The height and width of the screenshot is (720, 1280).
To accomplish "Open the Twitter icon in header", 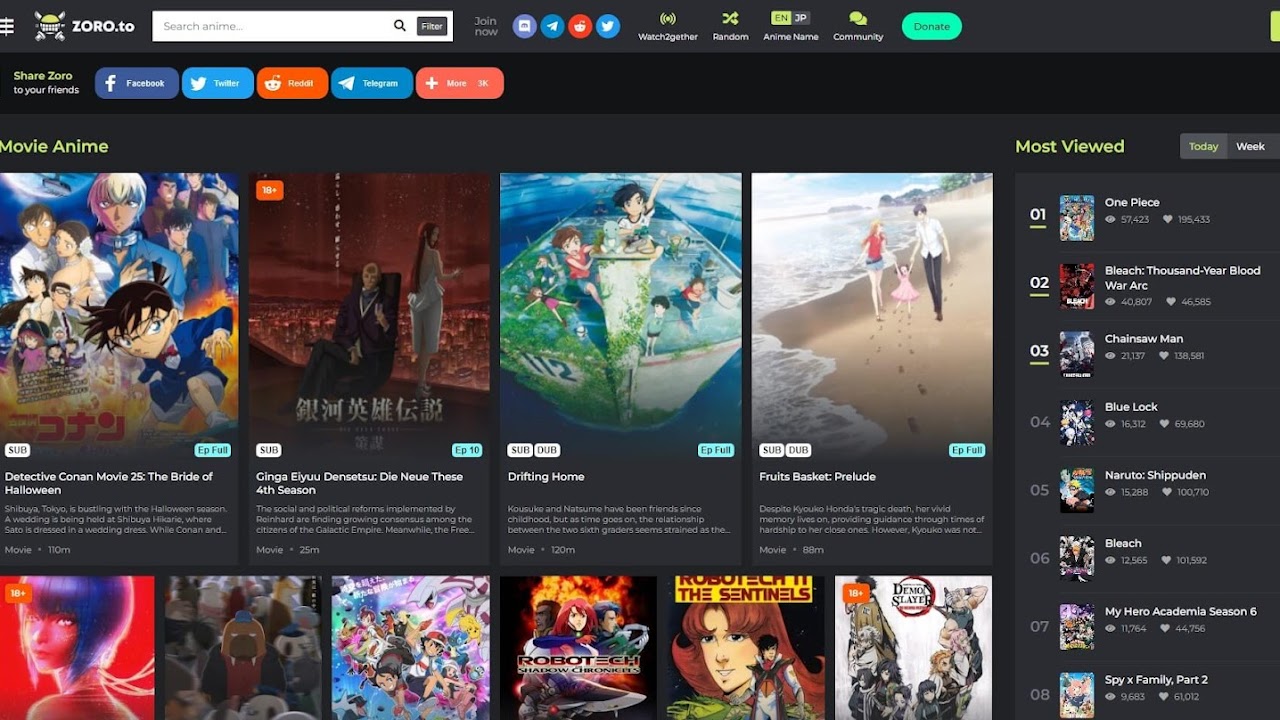I will [x=608, y=26].
